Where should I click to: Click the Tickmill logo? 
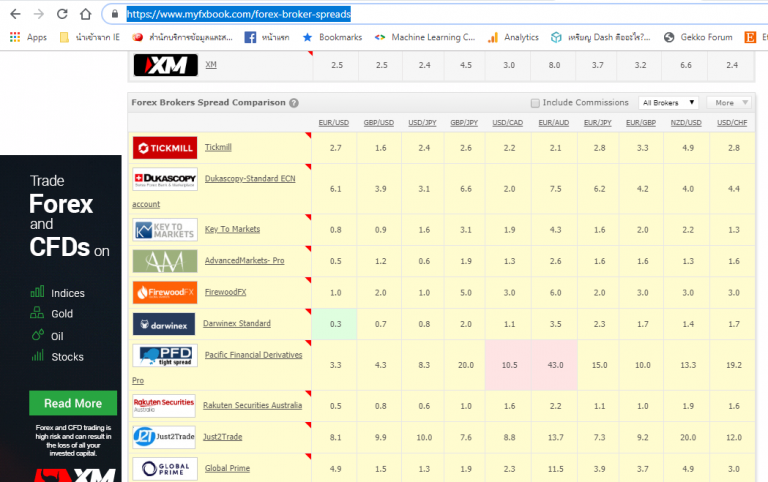(165, 148)
